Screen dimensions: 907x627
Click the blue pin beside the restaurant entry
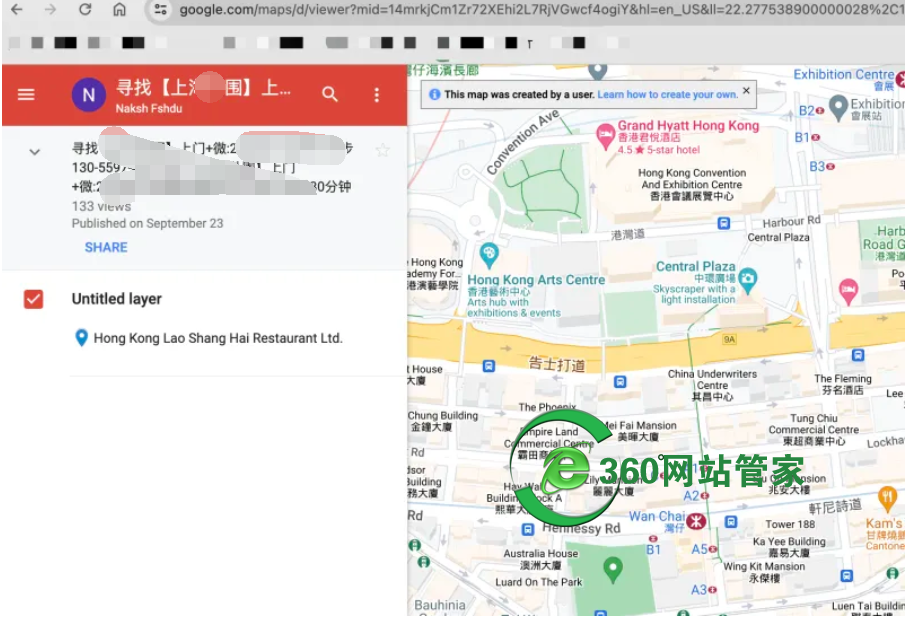pos(82,338)
